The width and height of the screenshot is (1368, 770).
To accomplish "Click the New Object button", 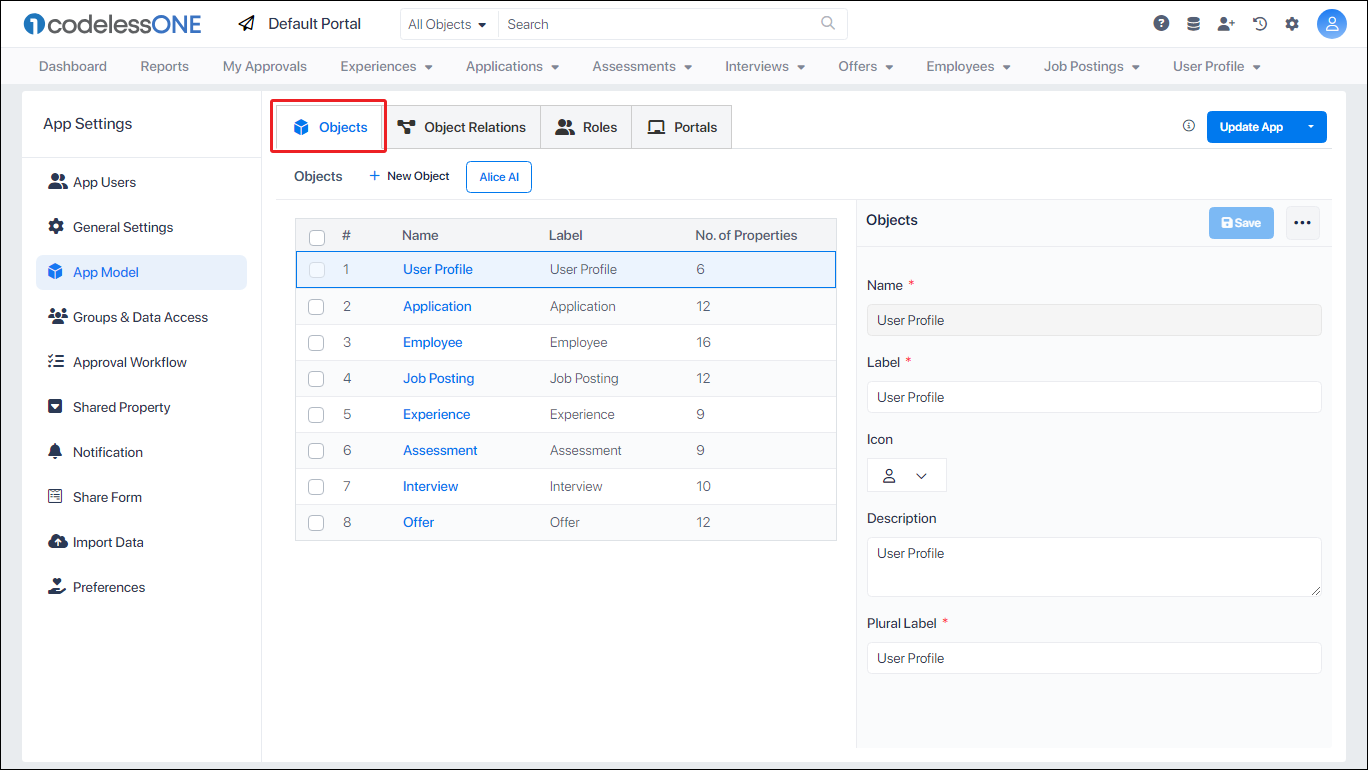I will click(408, 176).
